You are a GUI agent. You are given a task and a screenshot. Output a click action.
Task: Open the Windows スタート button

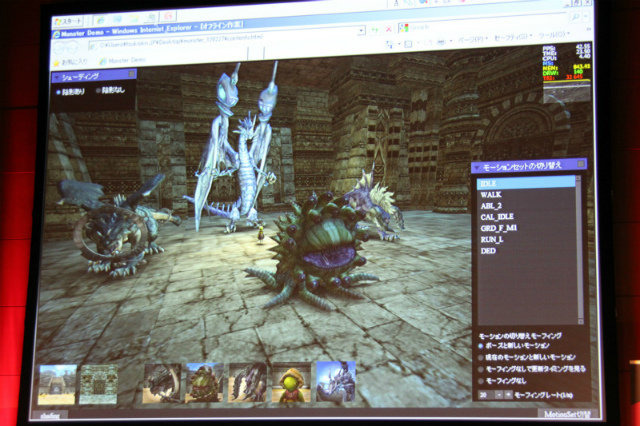(69, 20)
